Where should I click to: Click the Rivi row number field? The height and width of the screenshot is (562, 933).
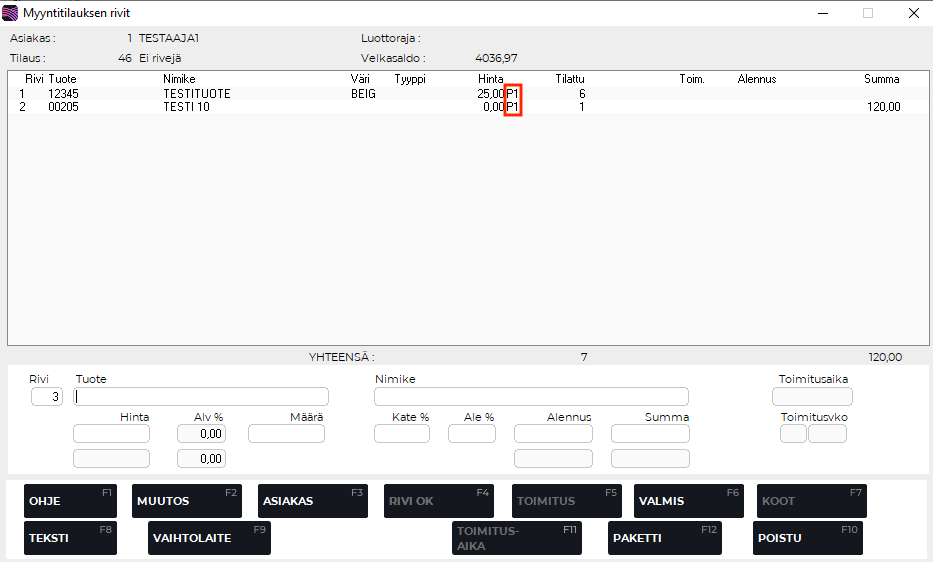tap(46, 397)
